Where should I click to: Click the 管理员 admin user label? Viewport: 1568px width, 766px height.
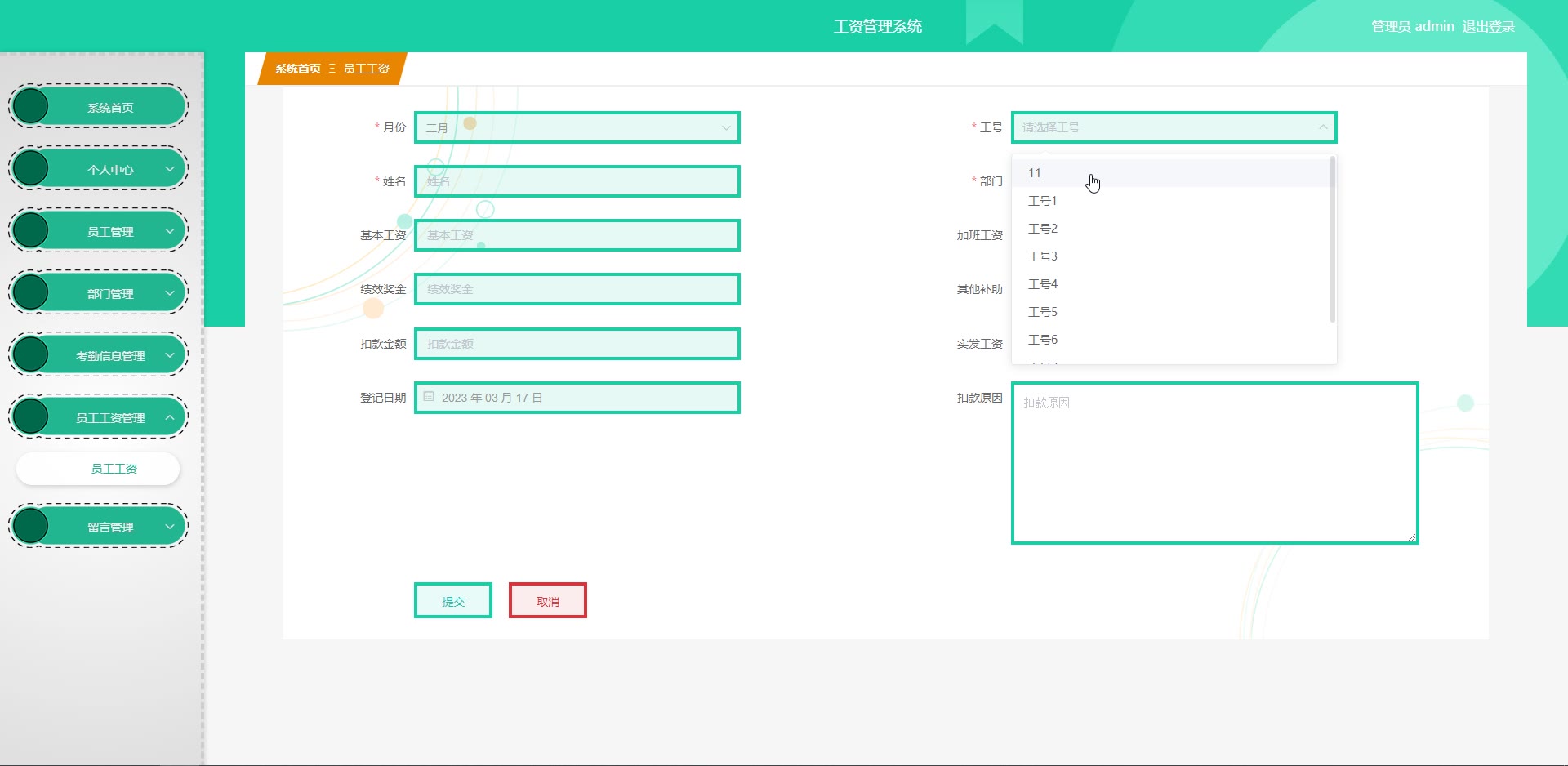(1413, 26)
